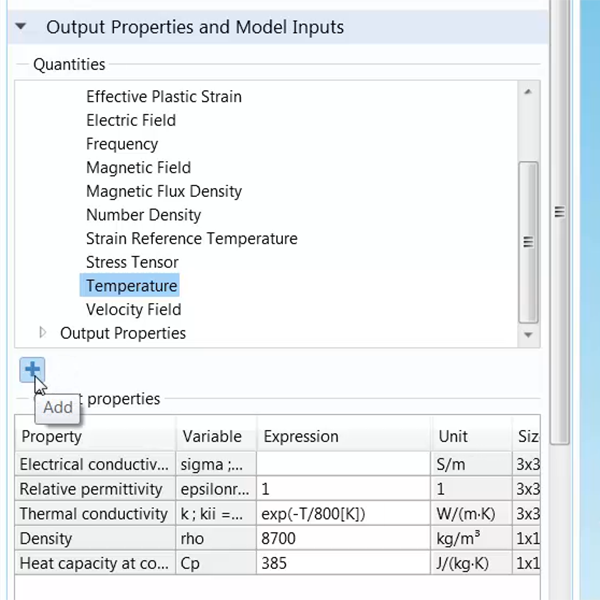This screenshot has height=600, width=600.
Task: Select Strain Reference Temperature entry
Action: tap(191, 239)
